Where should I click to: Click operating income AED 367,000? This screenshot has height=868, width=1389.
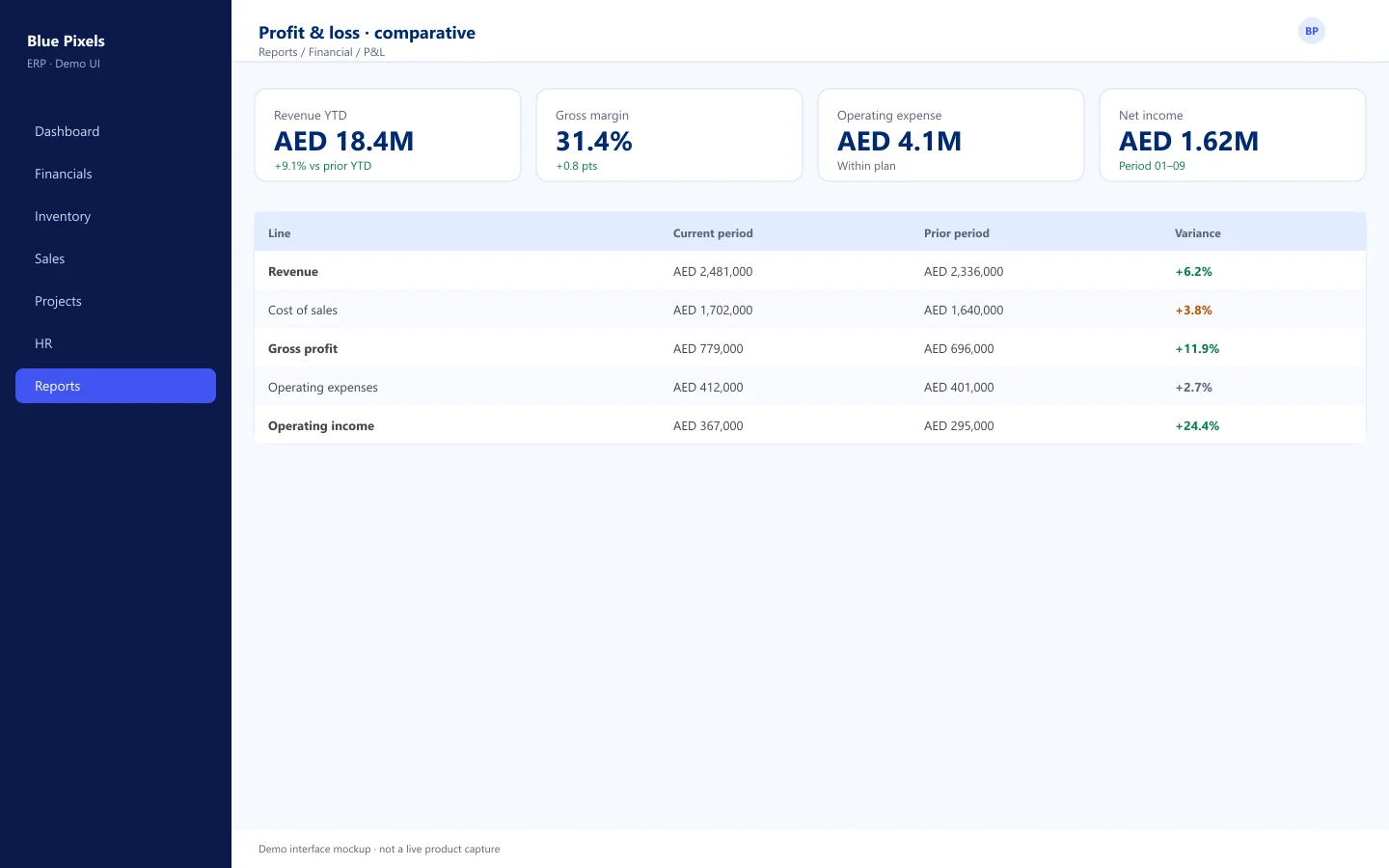click(708, 426)
